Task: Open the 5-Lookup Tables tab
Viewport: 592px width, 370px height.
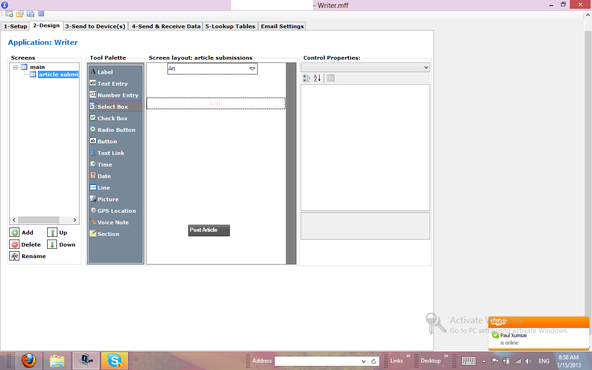Action: [x=230, y=26]
